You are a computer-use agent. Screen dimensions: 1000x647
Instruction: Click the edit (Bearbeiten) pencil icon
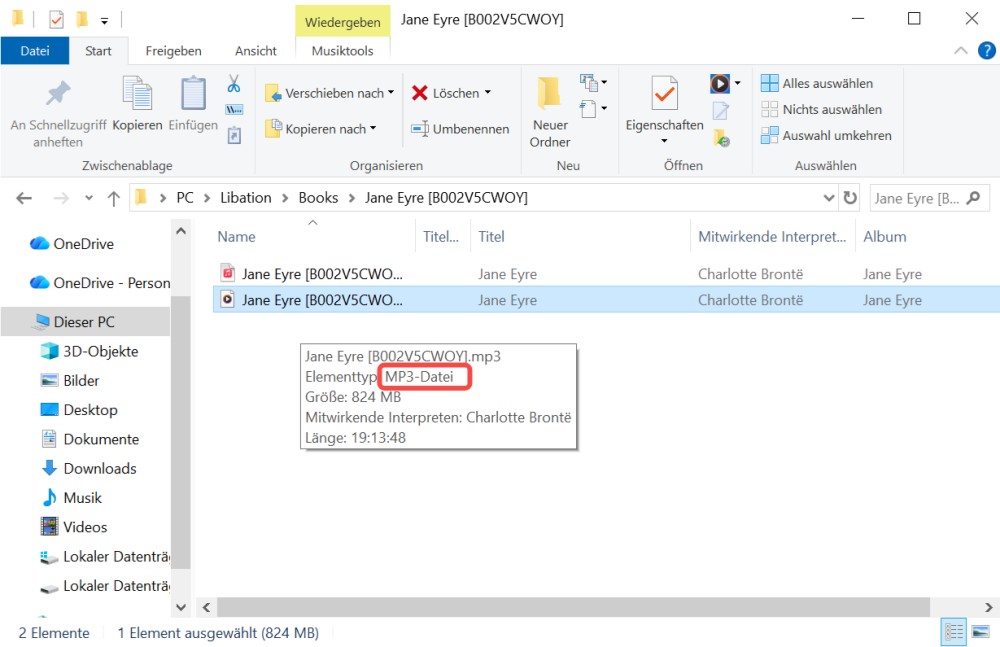(721, 111)
